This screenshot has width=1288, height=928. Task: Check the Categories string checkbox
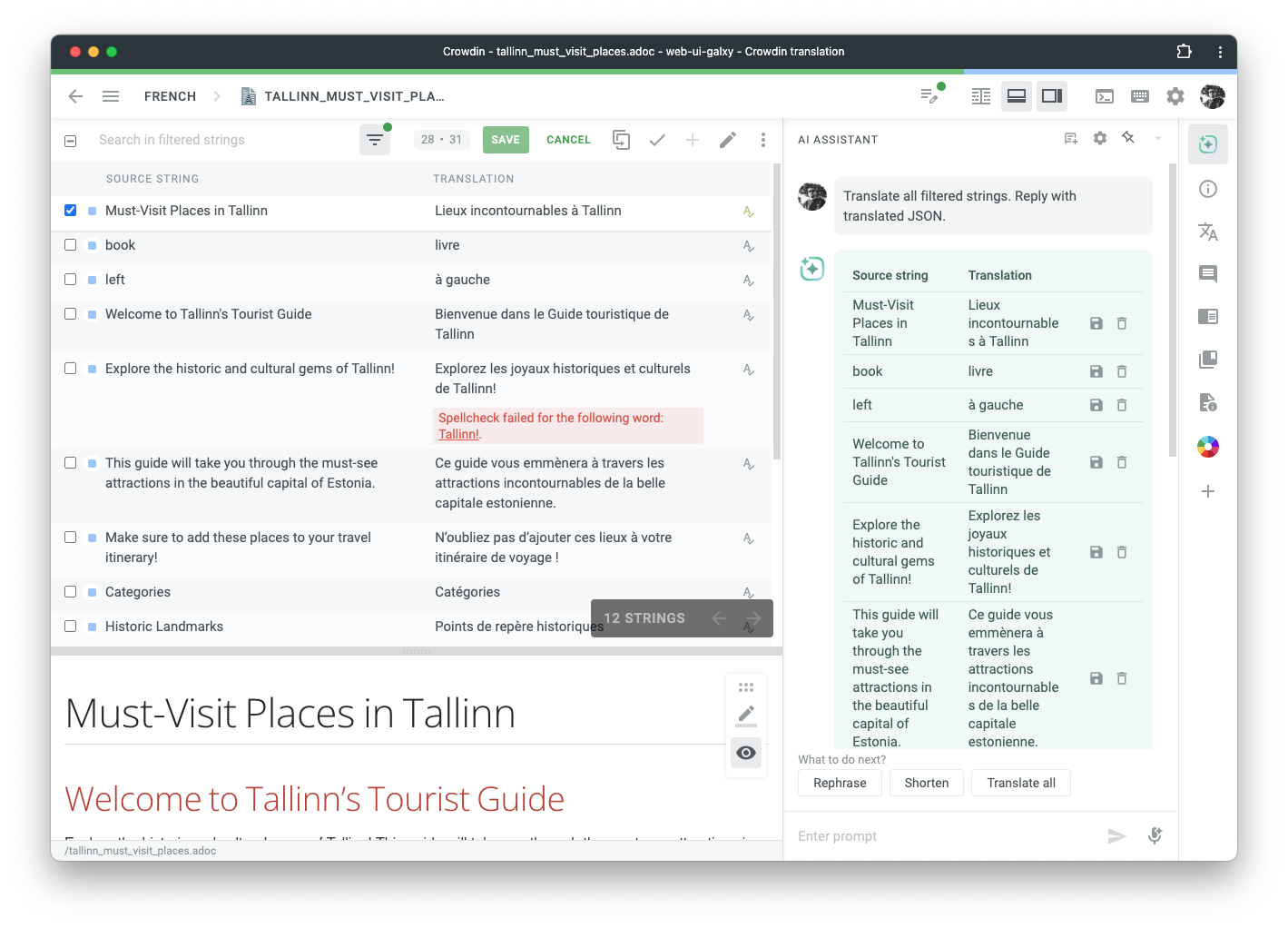click(70, 592)
